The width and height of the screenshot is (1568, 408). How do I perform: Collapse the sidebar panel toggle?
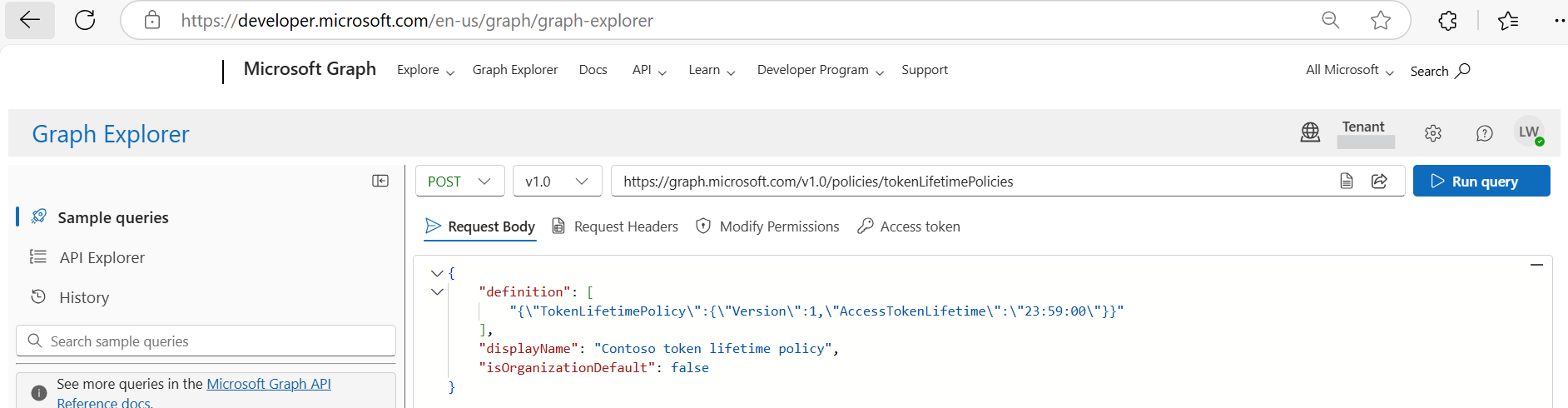(380, 181)
